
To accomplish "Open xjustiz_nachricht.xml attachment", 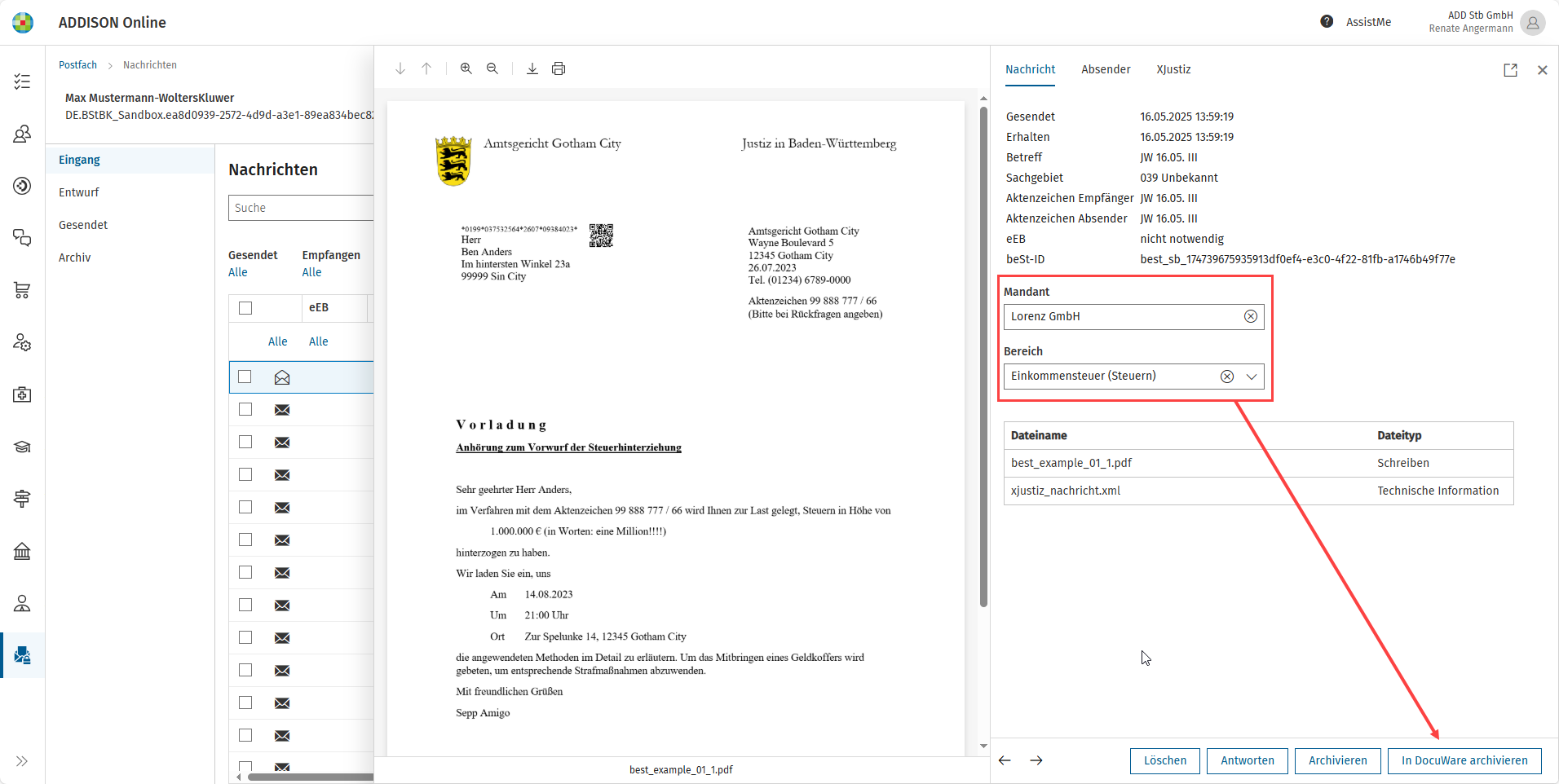I will point(1066,491).
